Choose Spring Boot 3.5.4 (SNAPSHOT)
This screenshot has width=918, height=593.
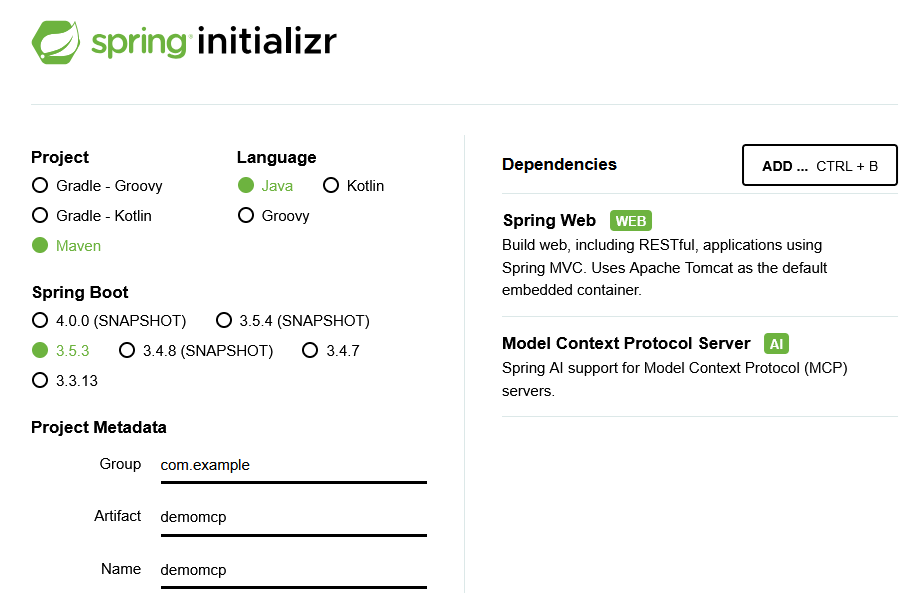click(x=224, y=320)
